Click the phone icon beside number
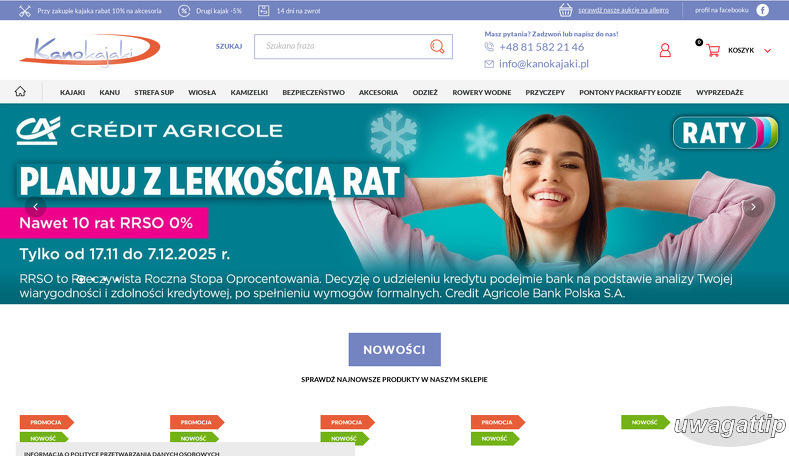Viewport: 789px width, 456px height. [489, 47]
